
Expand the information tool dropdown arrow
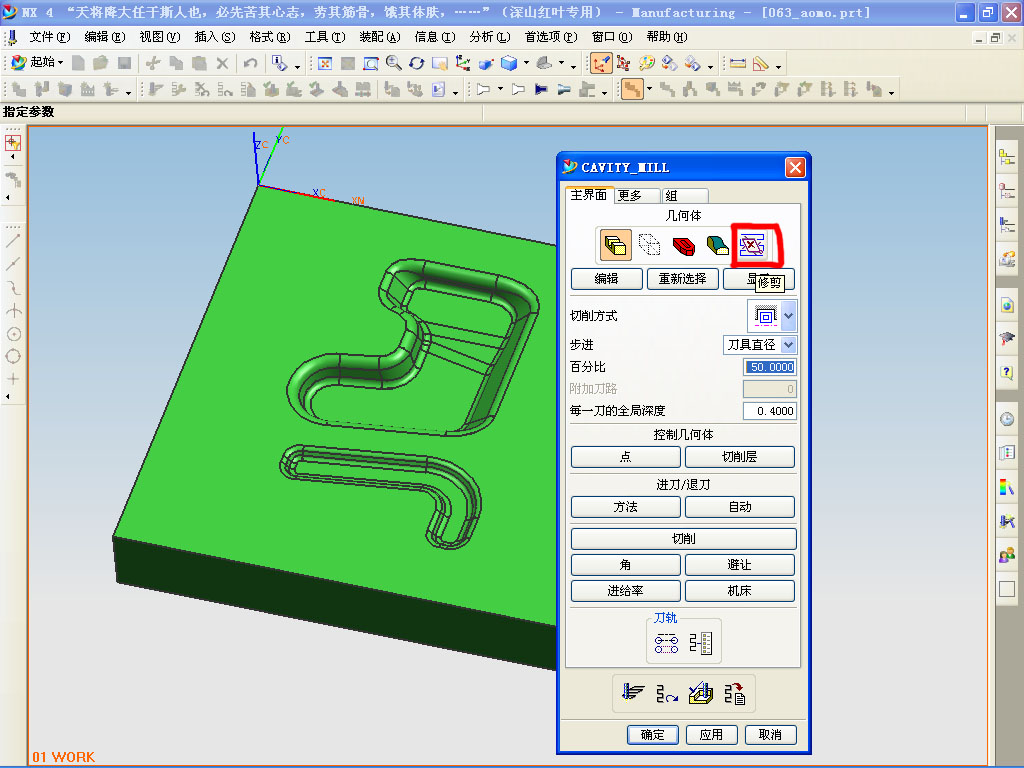pyautogui.click(x=296, y=65)
